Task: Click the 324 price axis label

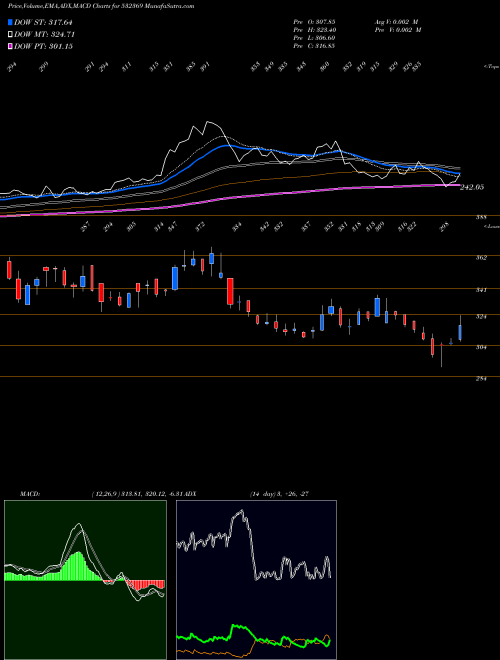Action: pyautogui.click(x=481, y=317)
